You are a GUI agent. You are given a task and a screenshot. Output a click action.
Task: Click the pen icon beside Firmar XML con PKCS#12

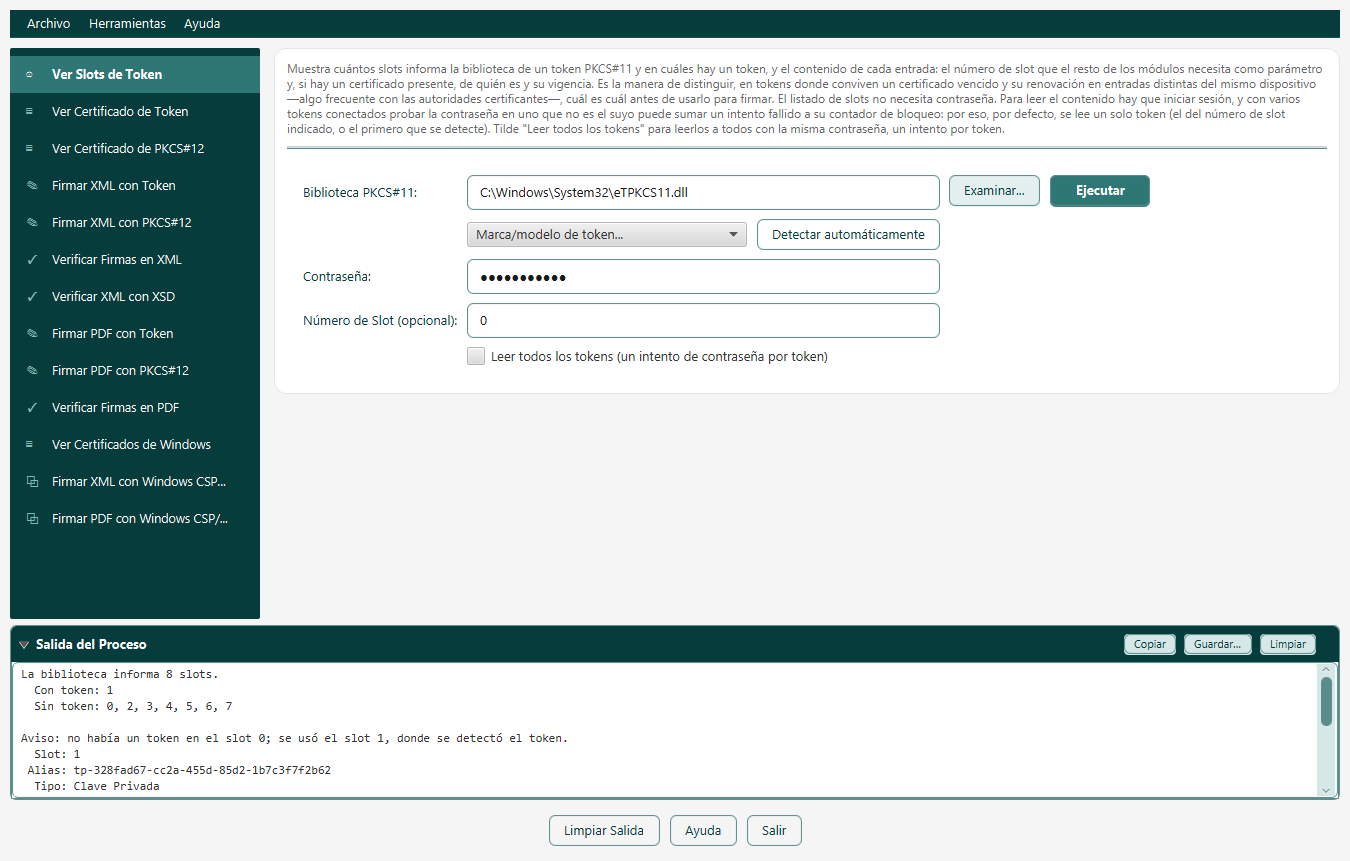30,222
